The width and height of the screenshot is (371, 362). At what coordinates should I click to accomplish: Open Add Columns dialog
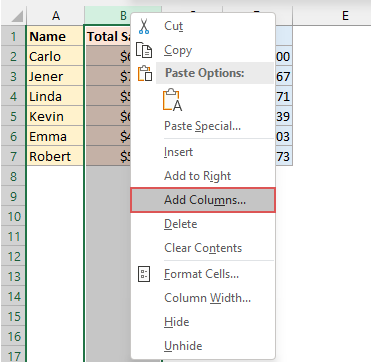[x=203, y=200]
